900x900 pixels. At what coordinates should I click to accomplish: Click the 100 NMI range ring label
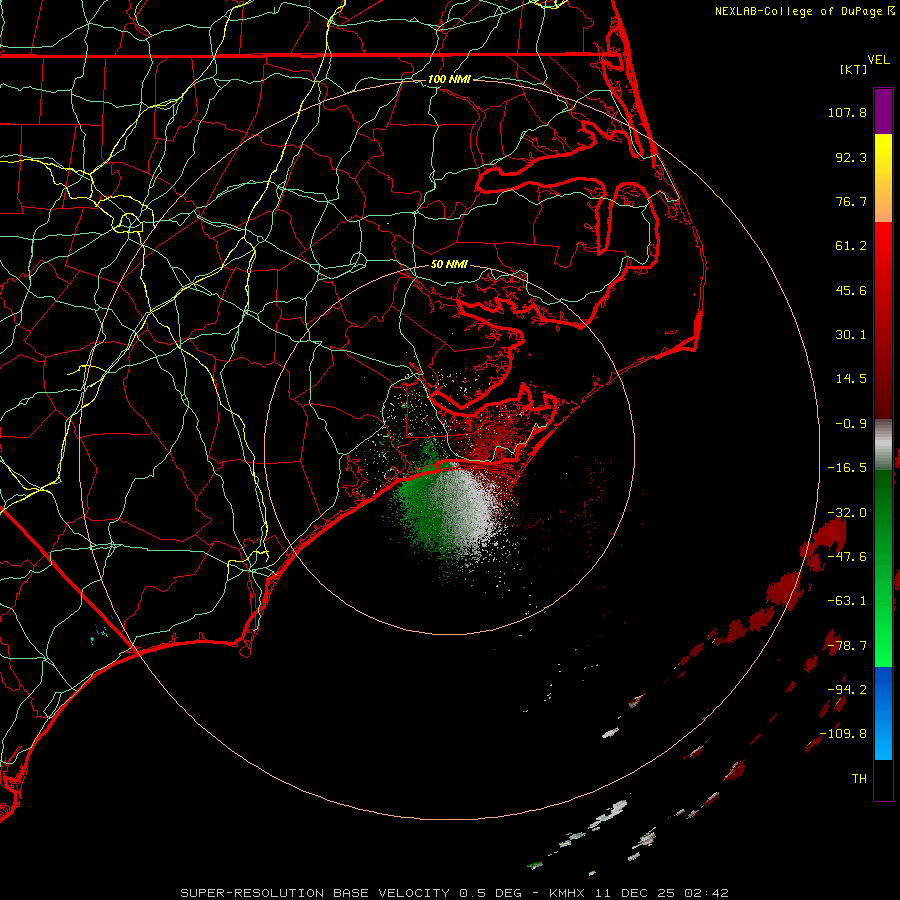pos(449,79)
